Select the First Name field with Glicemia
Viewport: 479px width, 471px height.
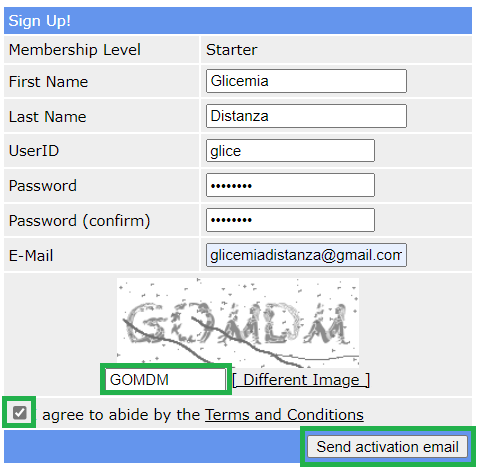(x=306, y=81)
